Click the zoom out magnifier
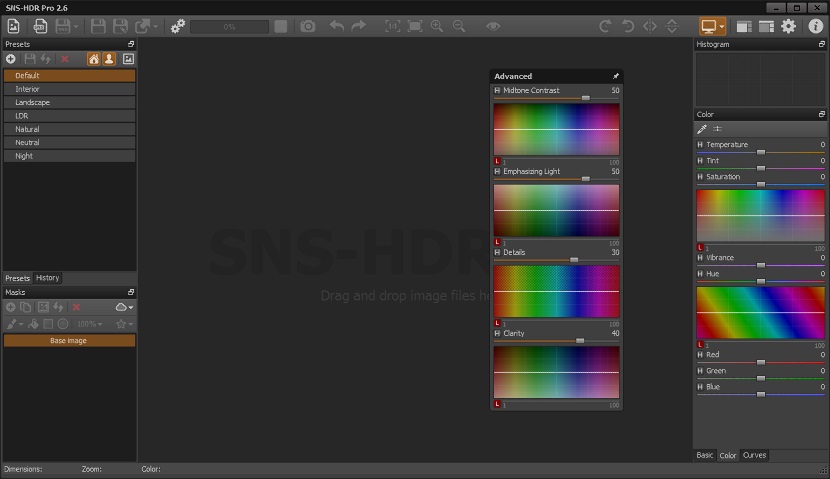This screenshot has height=479, width=830. (459, 26)
